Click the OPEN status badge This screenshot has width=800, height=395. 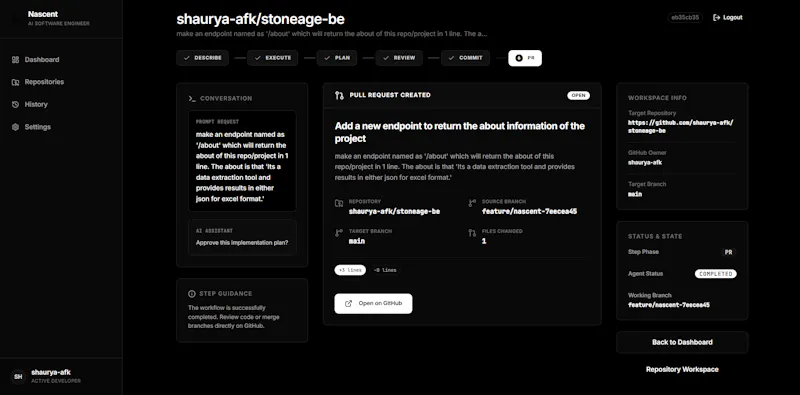578,95
